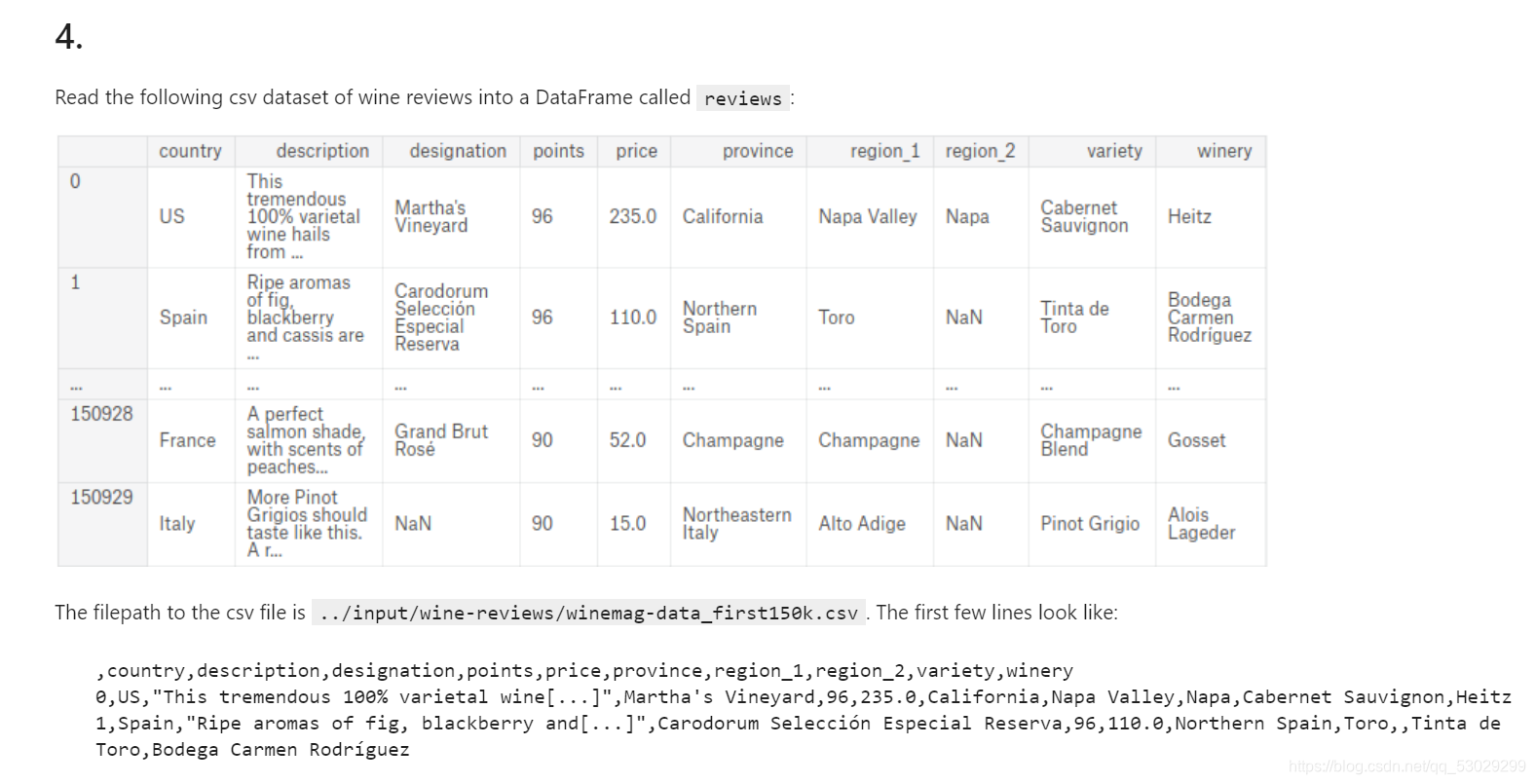Click the 'Cabernet Sauvignon' variety cell
The height and width of the screenshot is (784, 1535).
(x=1092, y=217)
